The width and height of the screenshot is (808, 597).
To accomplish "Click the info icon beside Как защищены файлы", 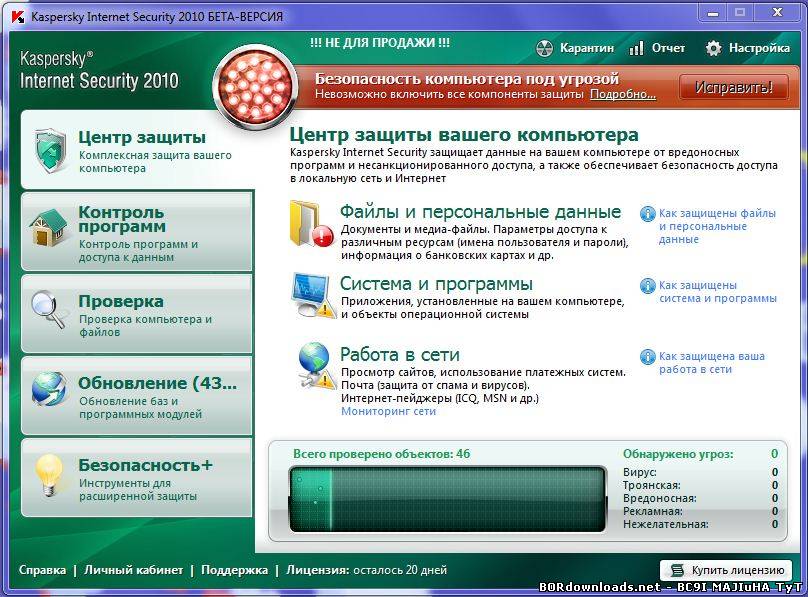I will point(647,213).
